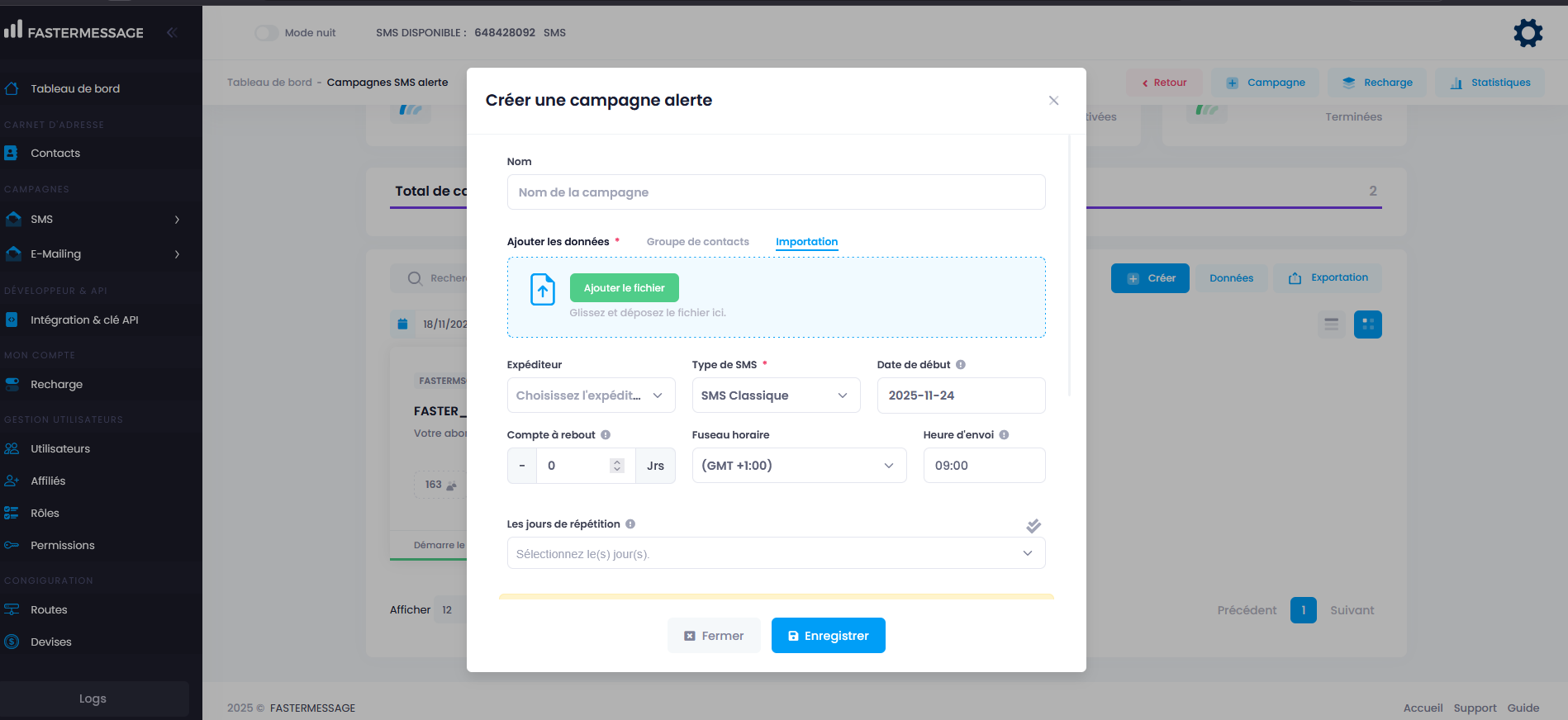Image resolution: width=1568 pixels, height=720 pixels.
Task: Click info icon beside Heure d'envoi
Action: point(1004,435)
